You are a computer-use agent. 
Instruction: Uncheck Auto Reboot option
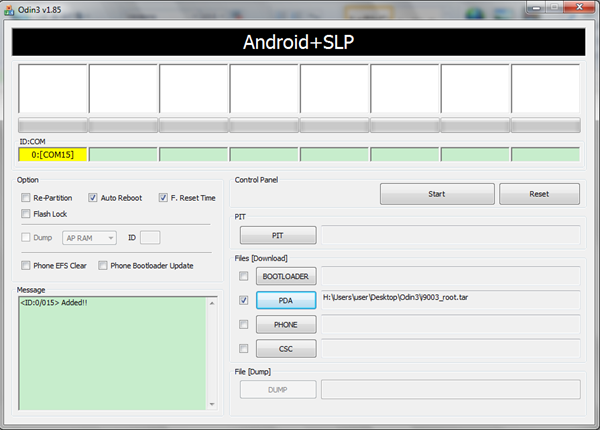click(93, 197)
